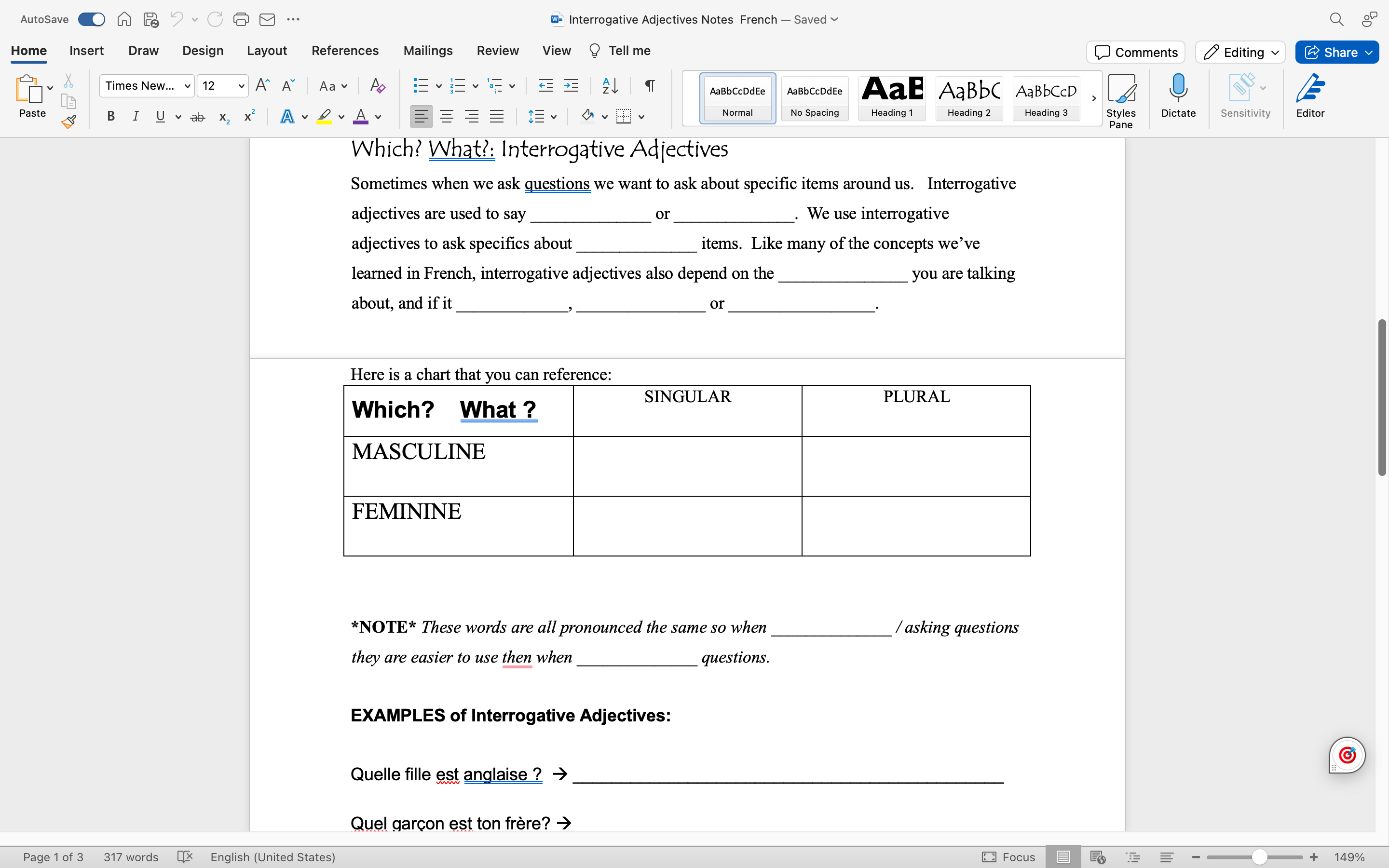This screenshot has width=1389, height=868.
Task: Click the Comments button
Action: 1135,53
